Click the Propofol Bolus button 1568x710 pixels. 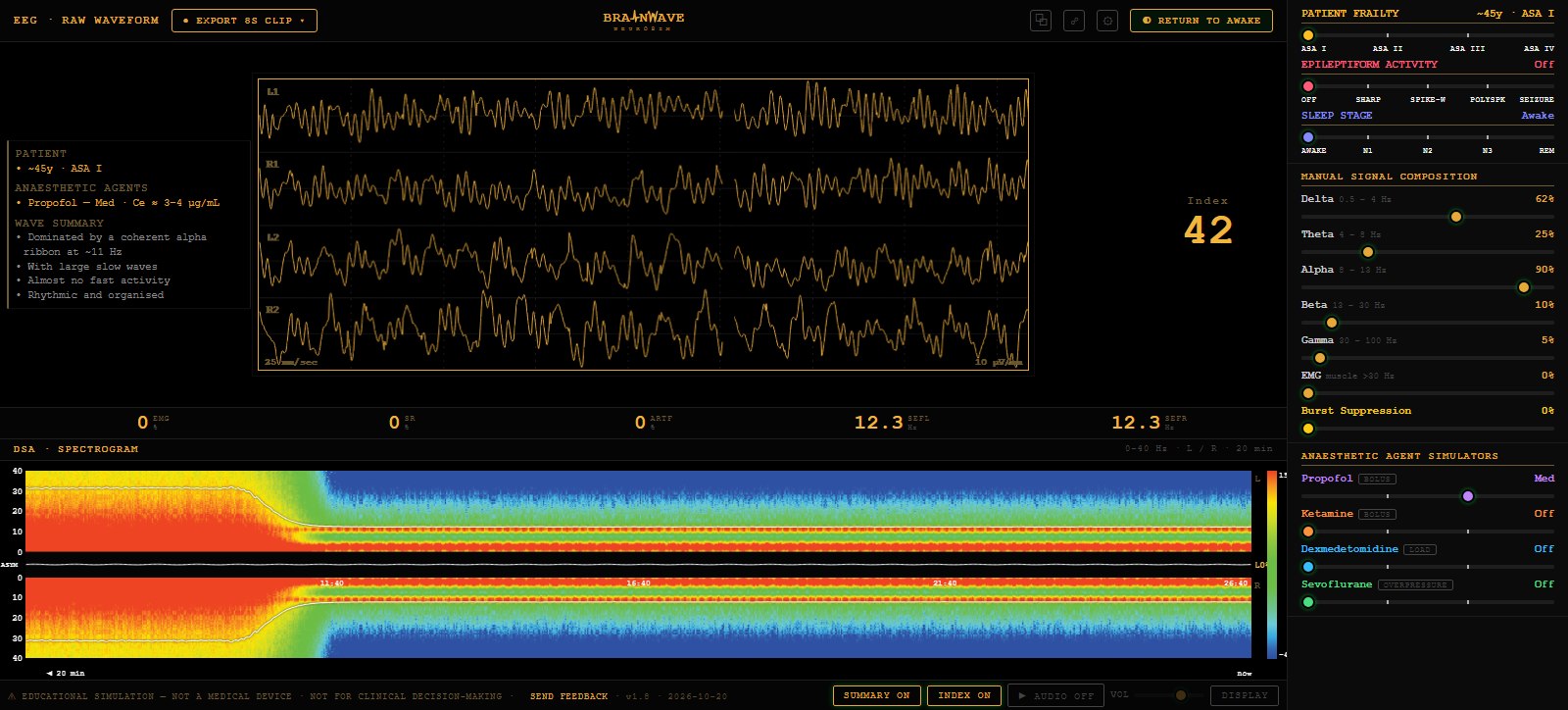[x=1377, y=480]
